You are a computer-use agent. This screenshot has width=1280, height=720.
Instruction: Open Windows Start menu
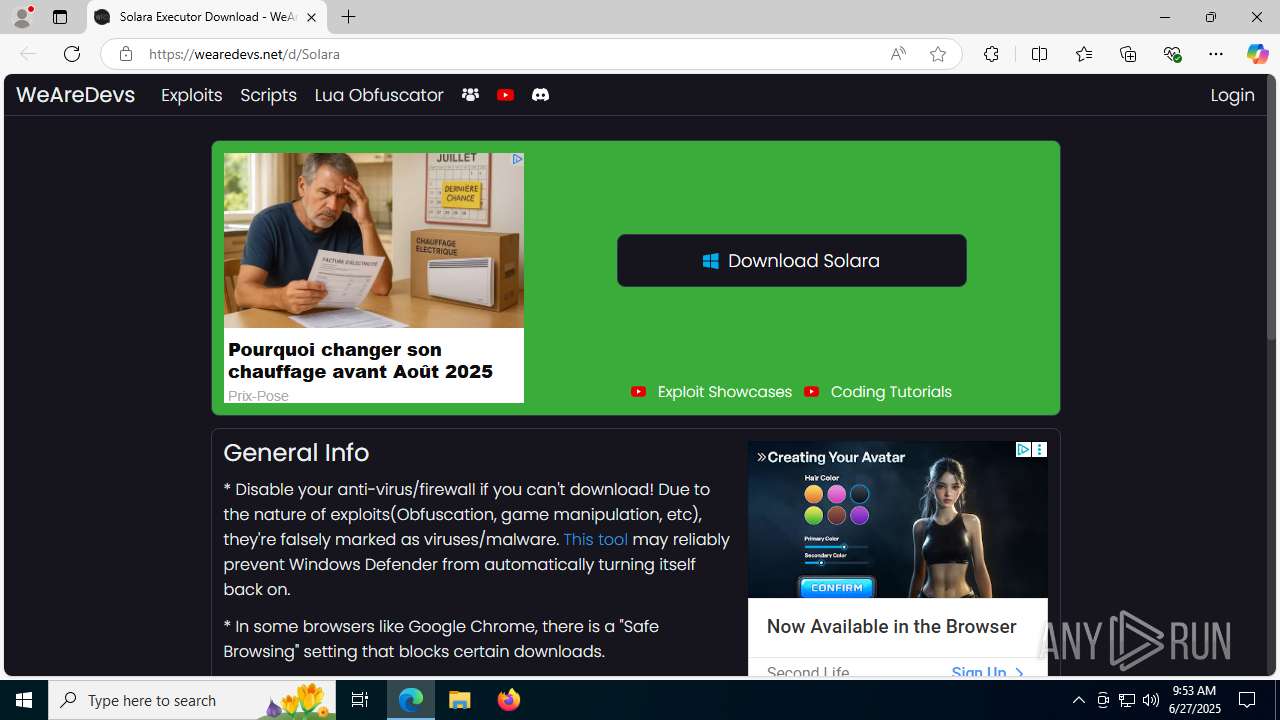[24, 700]
